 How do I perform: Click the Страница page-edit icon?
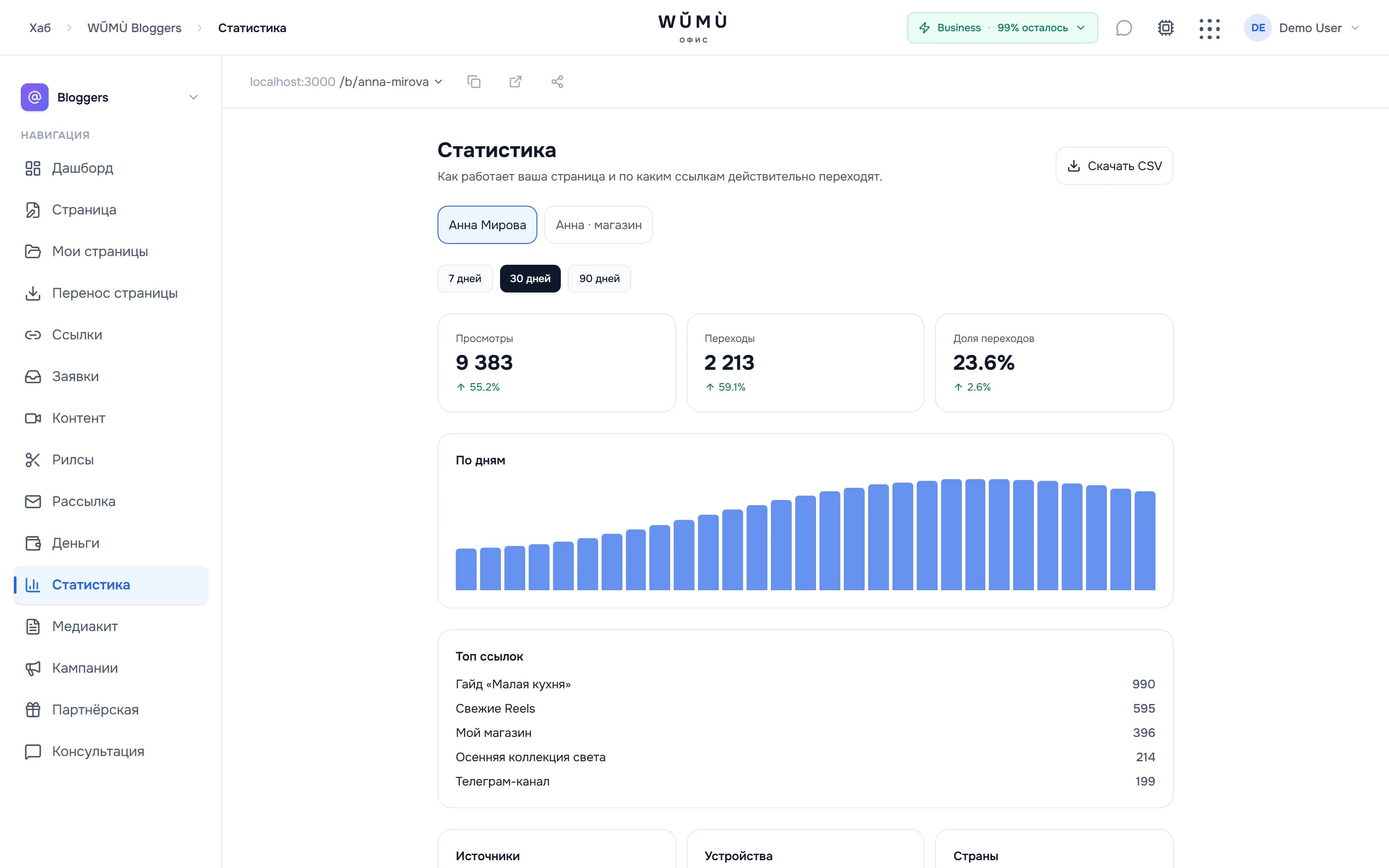click(x=33, y=210)
